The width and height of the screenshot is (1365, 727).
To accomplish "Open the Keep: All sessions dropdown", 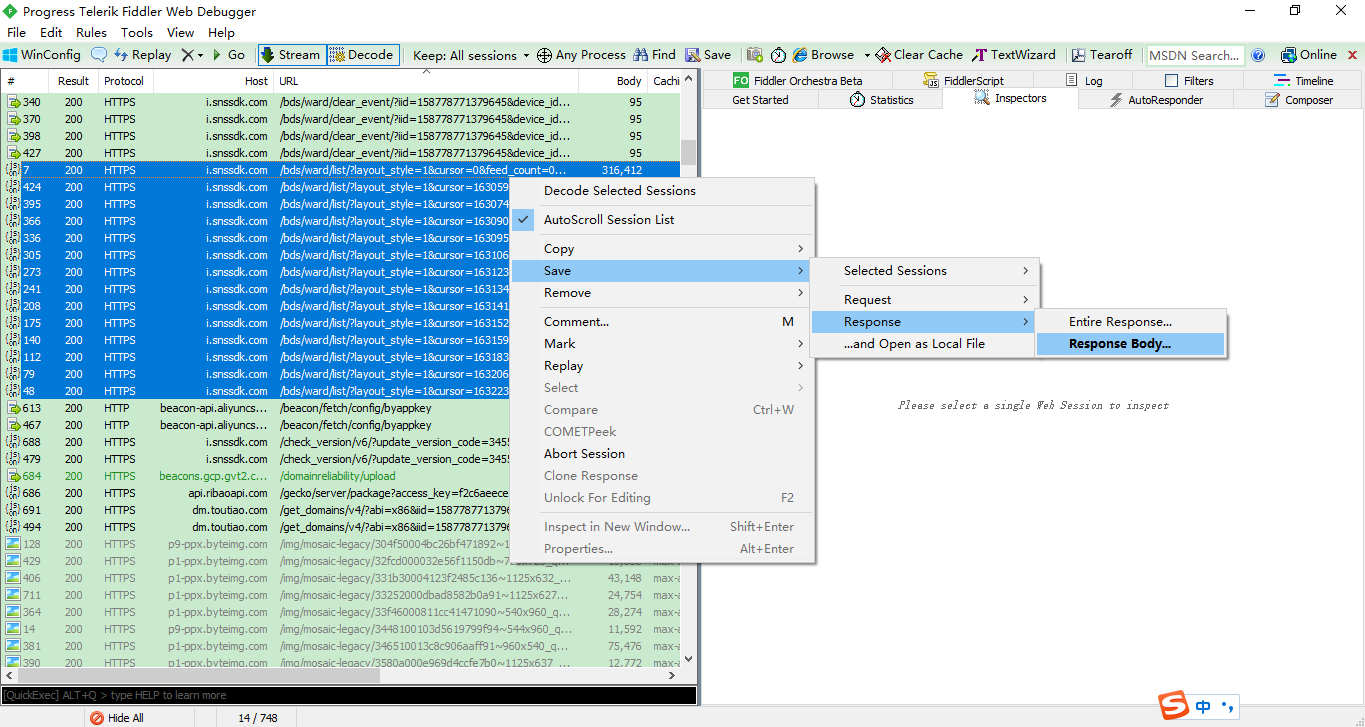I will (x=471, y=55).
